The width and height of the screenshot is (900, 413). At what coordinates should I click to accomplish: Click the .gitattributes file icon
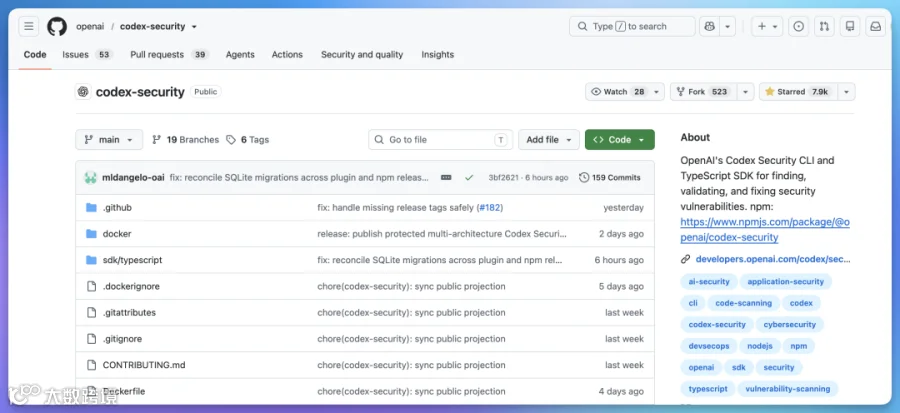click(91, 313)
